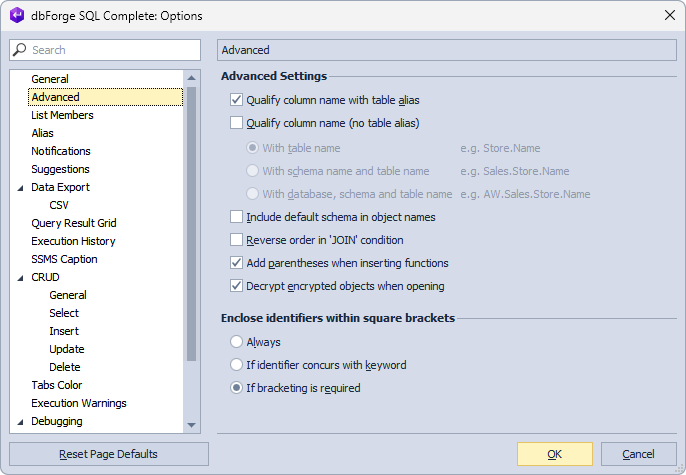This screenshot has width=686, height=475.
Task: Click the search magnifier icon
Action: point(19,49)
